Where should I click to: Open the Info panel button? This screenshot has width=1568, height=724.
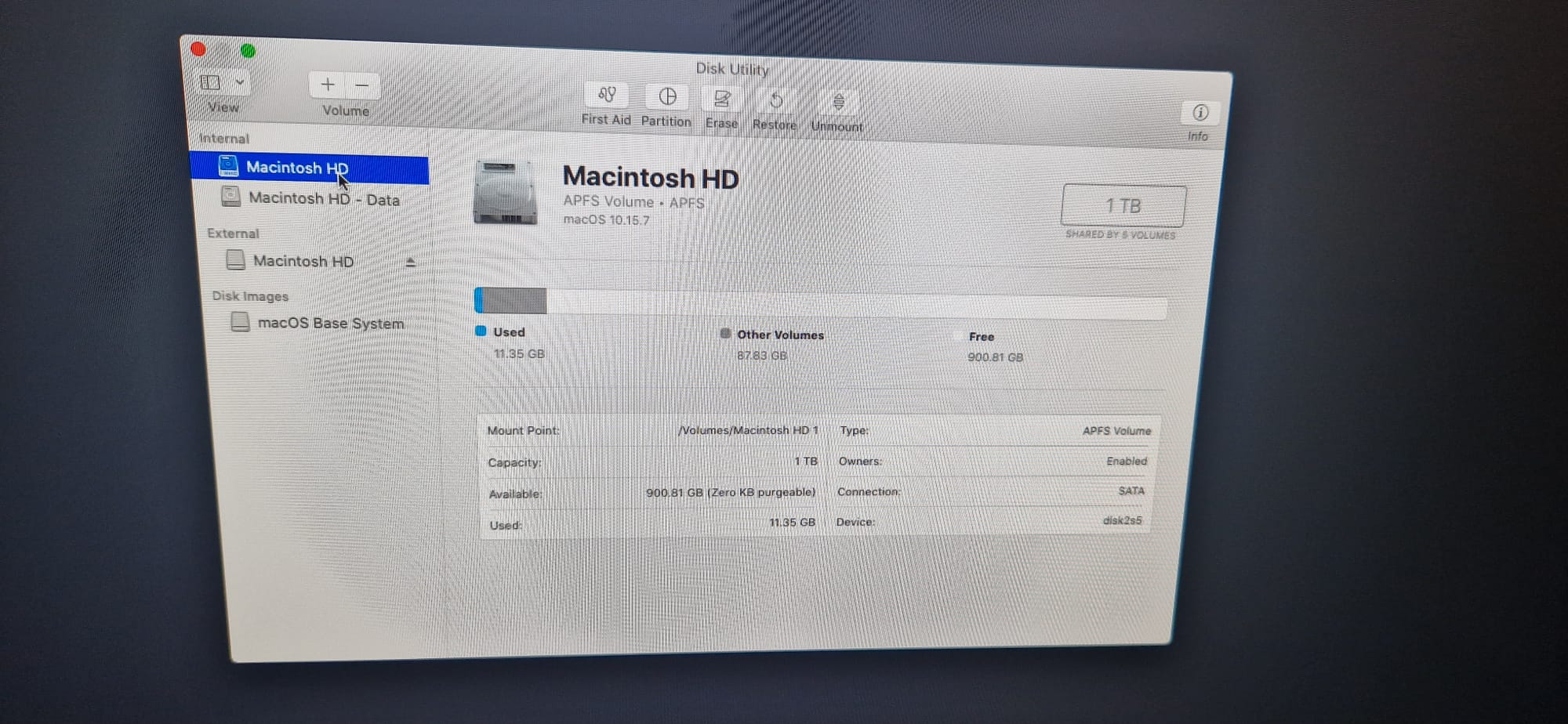[x=1200, y=113]
